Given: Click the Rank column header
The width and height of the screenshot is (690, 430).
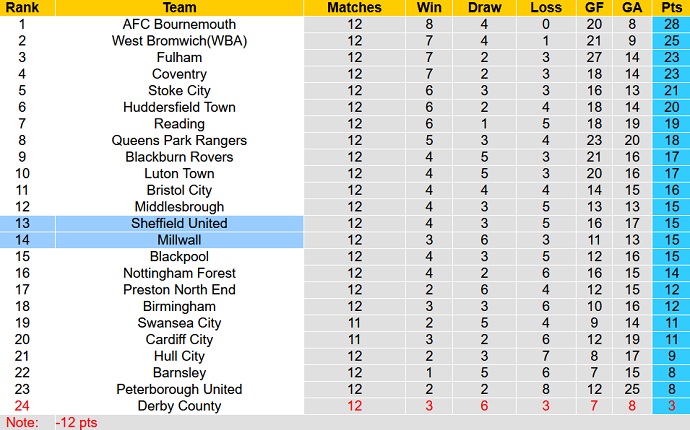Looking at the screenshot, I should [x=20, y=7].
